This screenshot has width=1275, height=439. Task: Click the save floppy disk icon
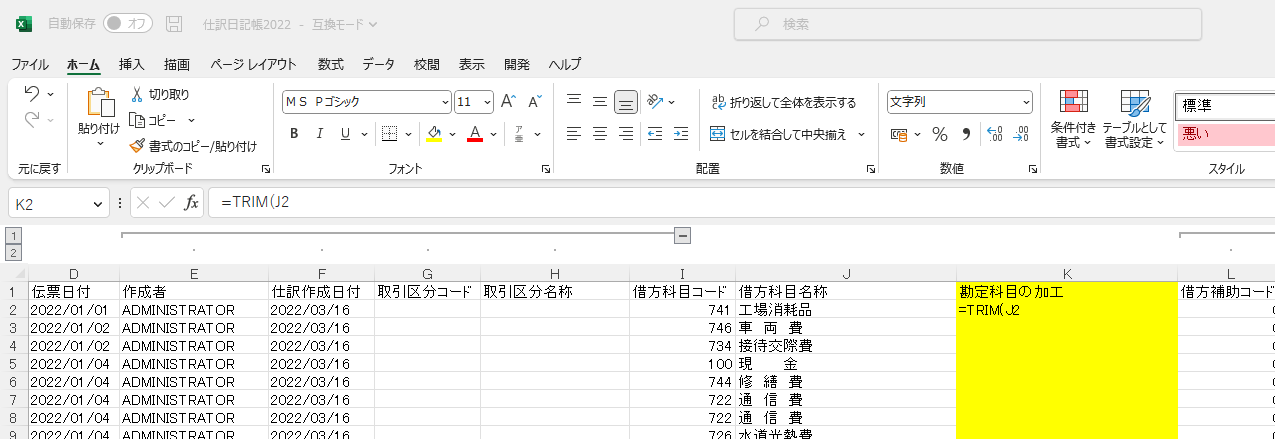click(x=174, y=23)
